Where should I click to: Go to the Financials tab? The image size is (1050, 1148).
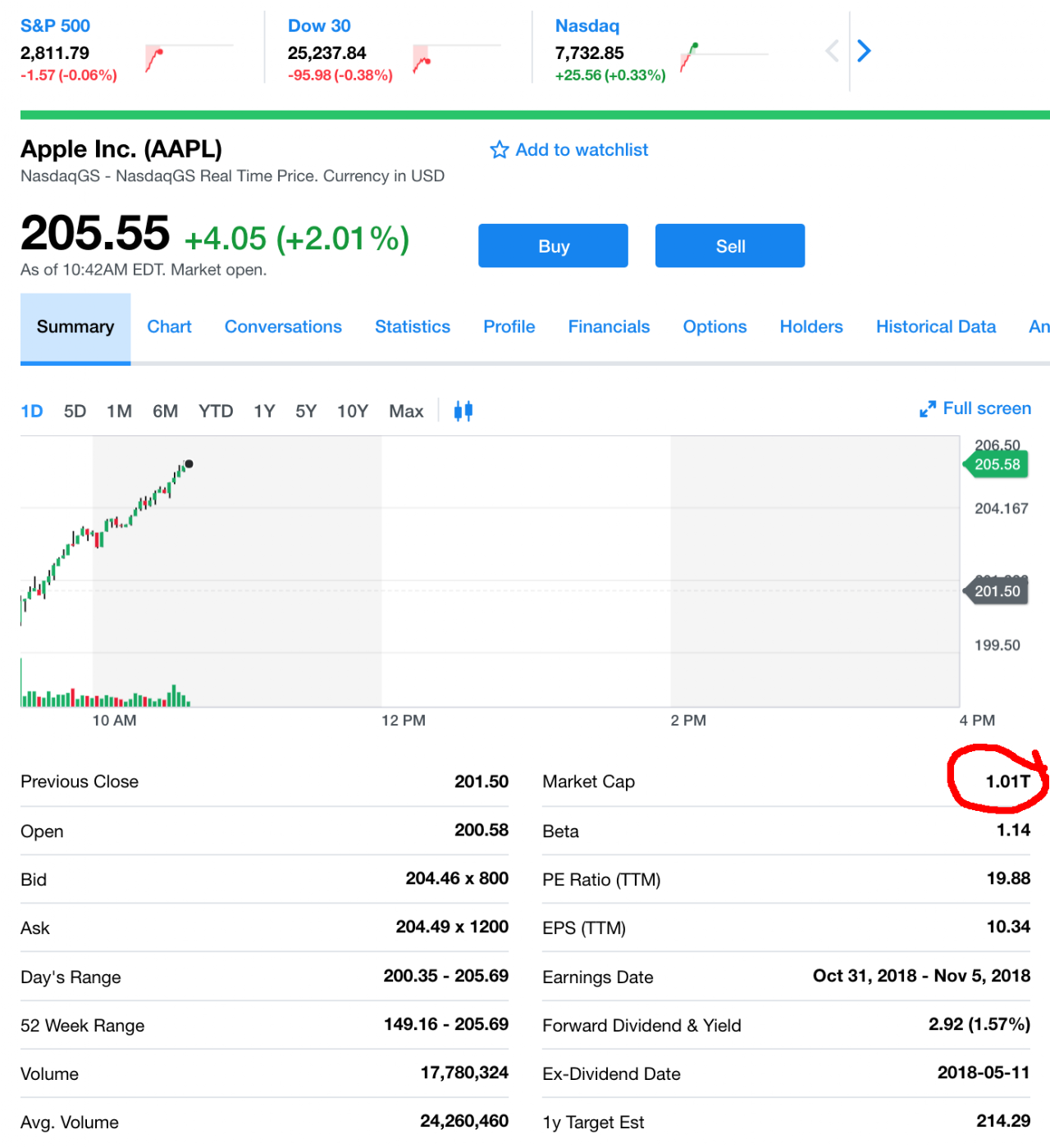pyautogui.click(x=609, y=327)
